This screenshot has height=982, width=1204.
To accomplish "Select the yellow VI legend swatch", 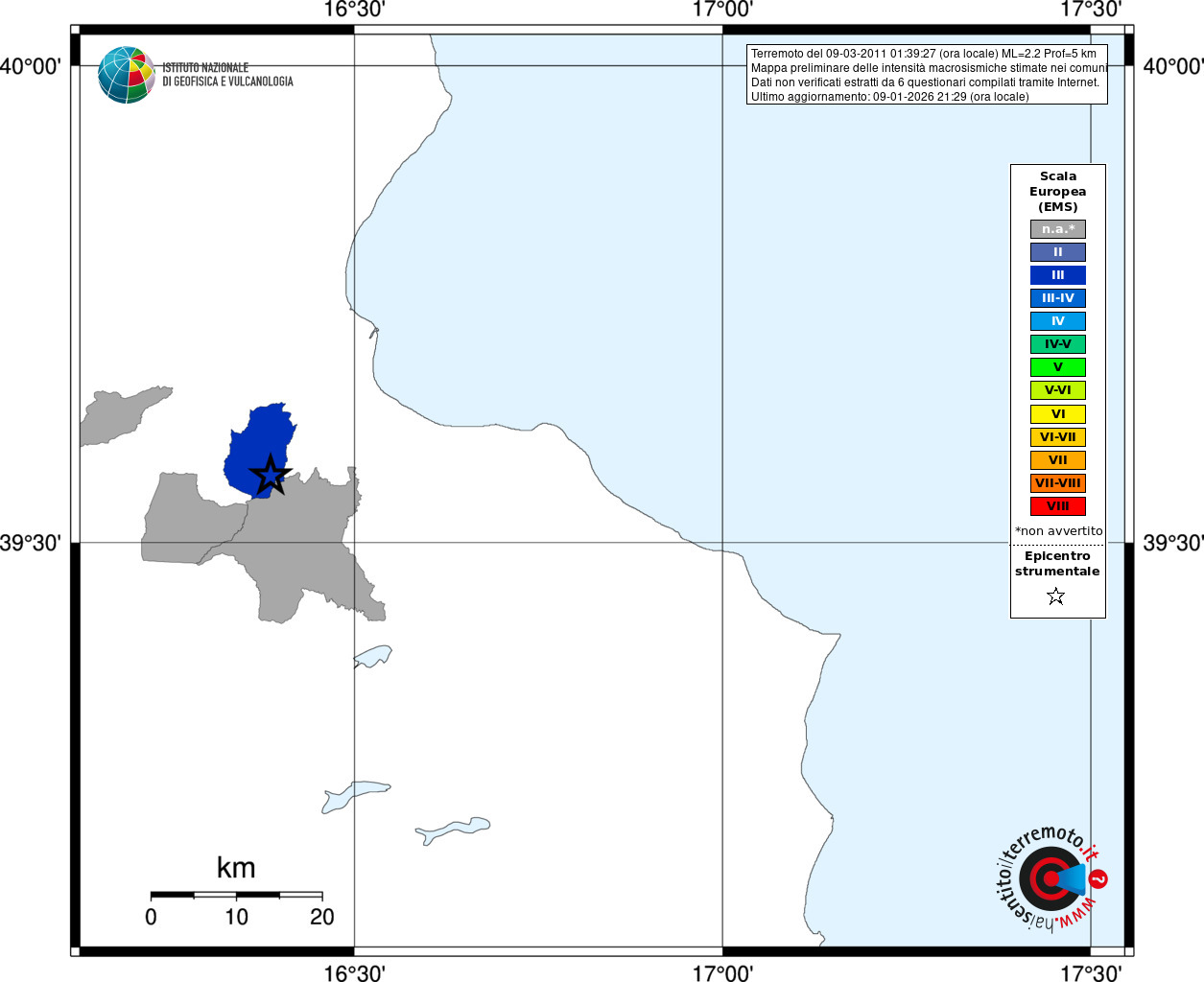I will coord(1058,414).
